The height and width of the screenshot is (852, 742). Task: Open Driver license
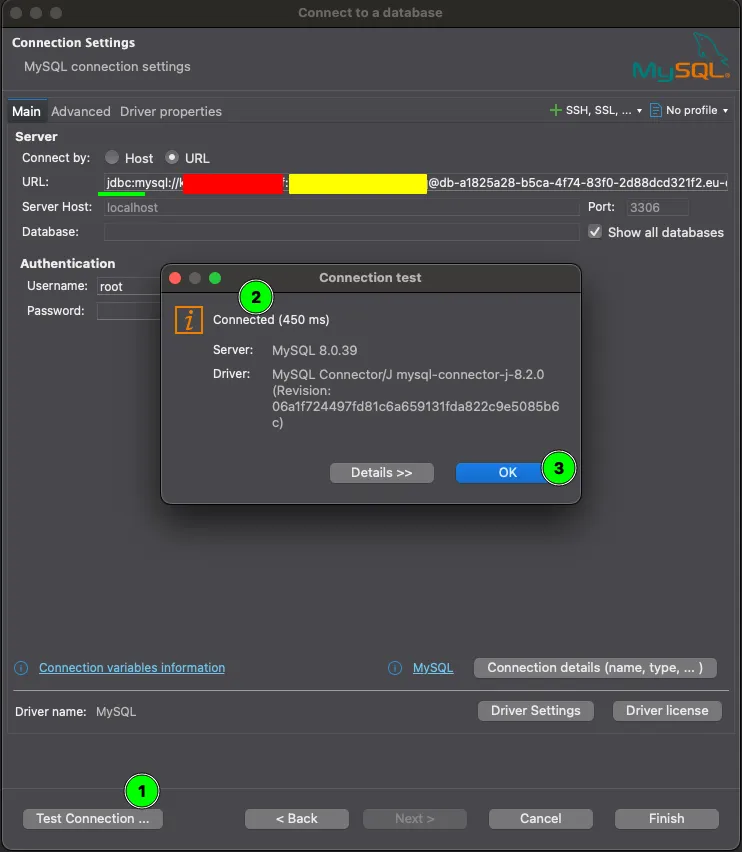point(667,710)
